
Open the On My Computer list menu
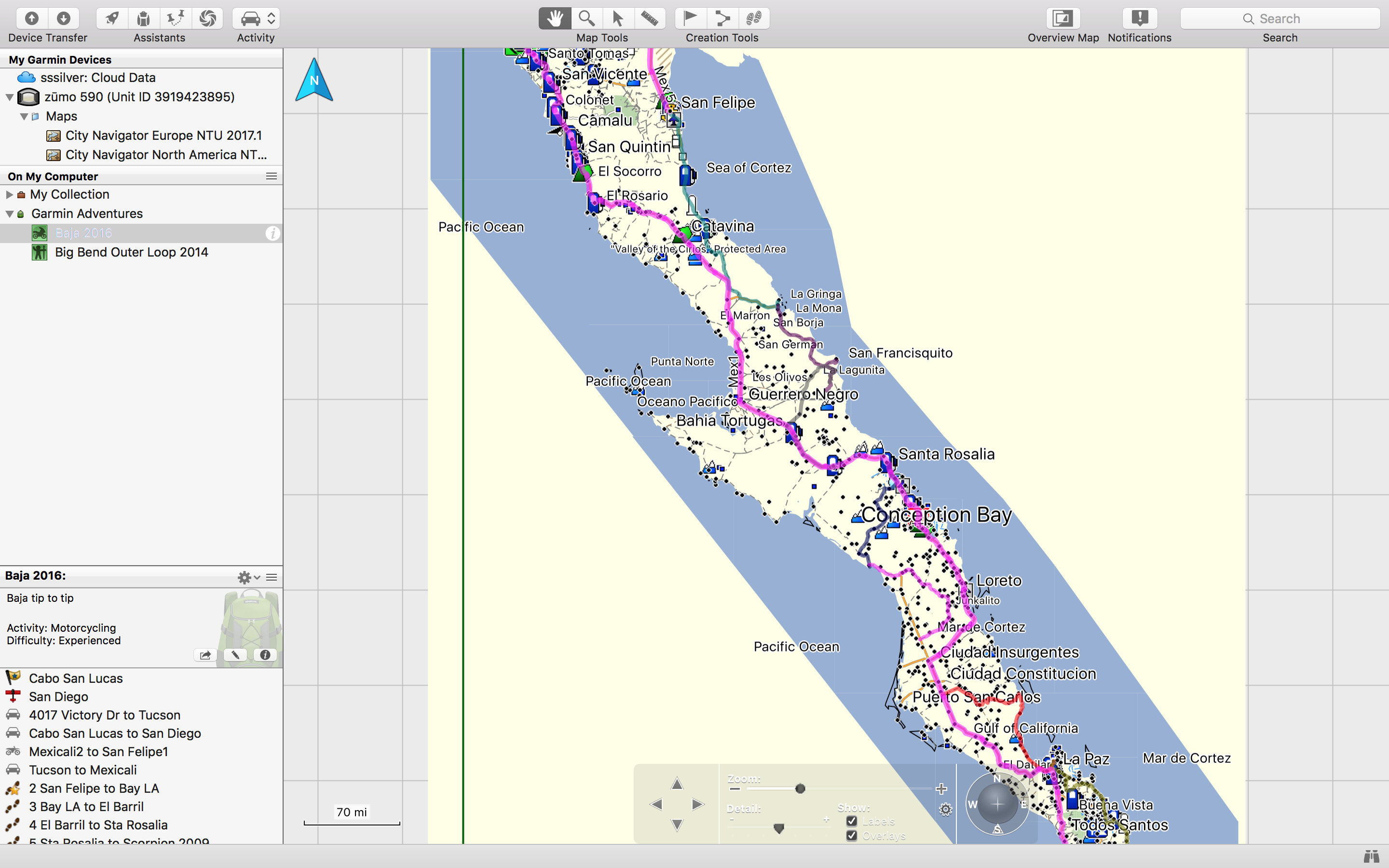tap(272, 176)
